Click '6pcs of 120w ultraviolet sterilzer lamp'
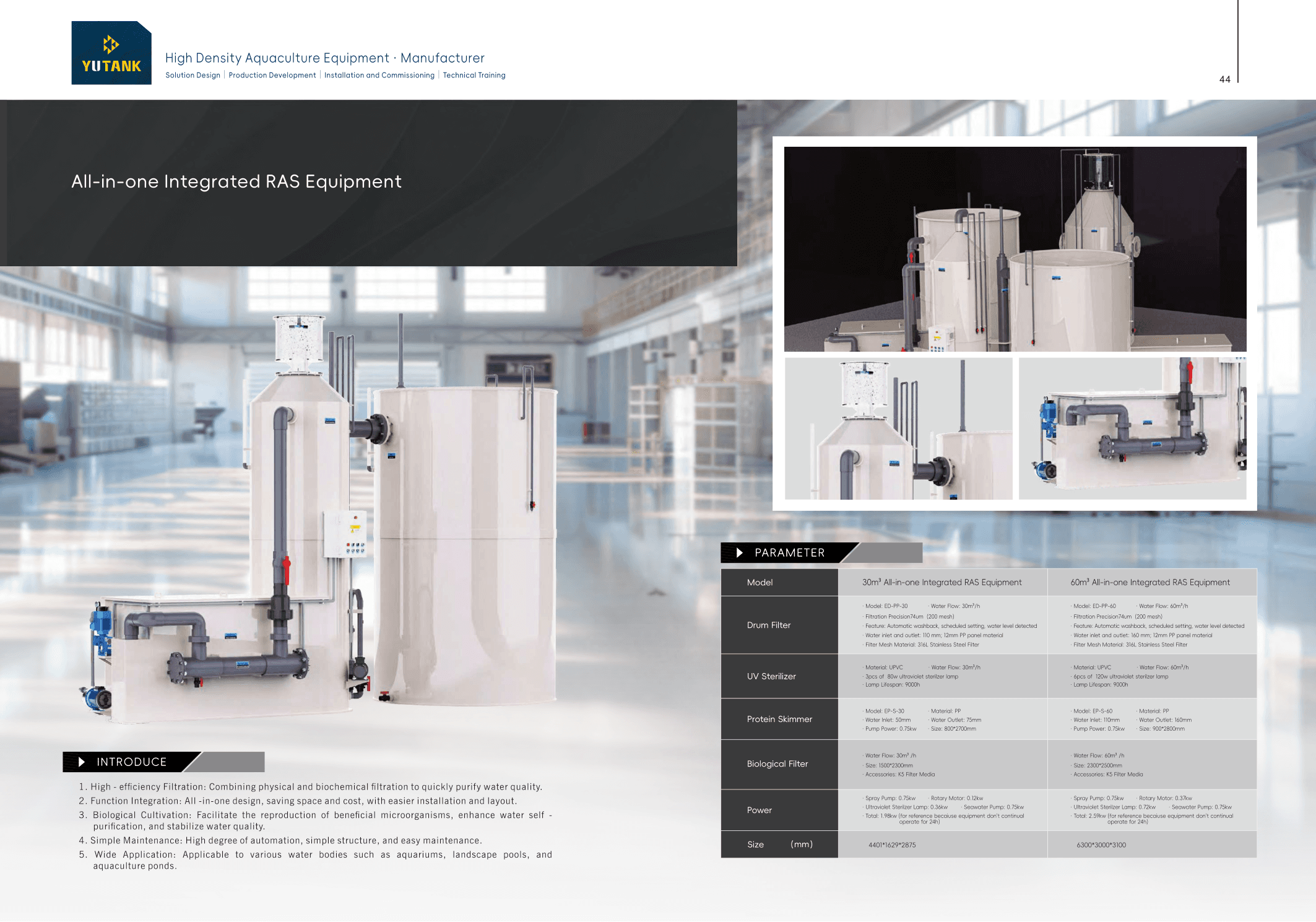 tap(1120, 677)
